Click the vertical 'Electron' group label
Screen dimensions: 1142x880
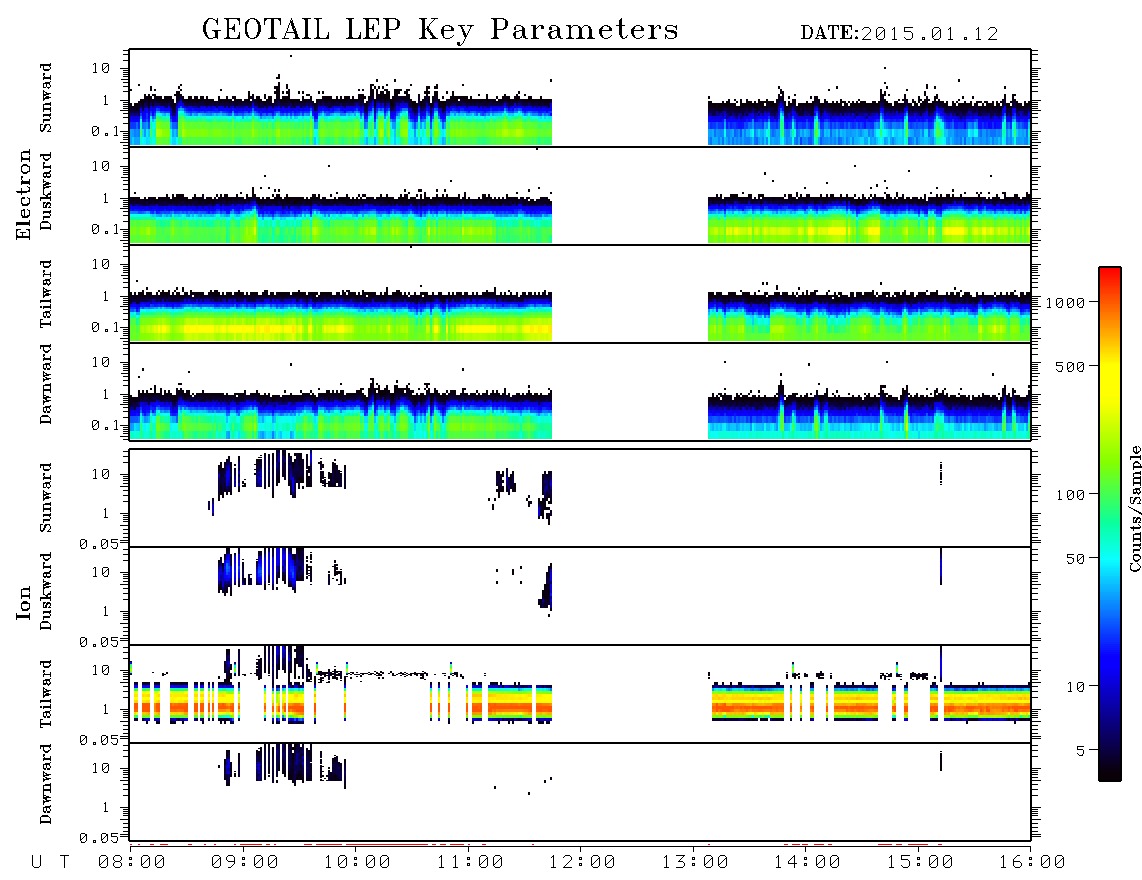point(23,195)
